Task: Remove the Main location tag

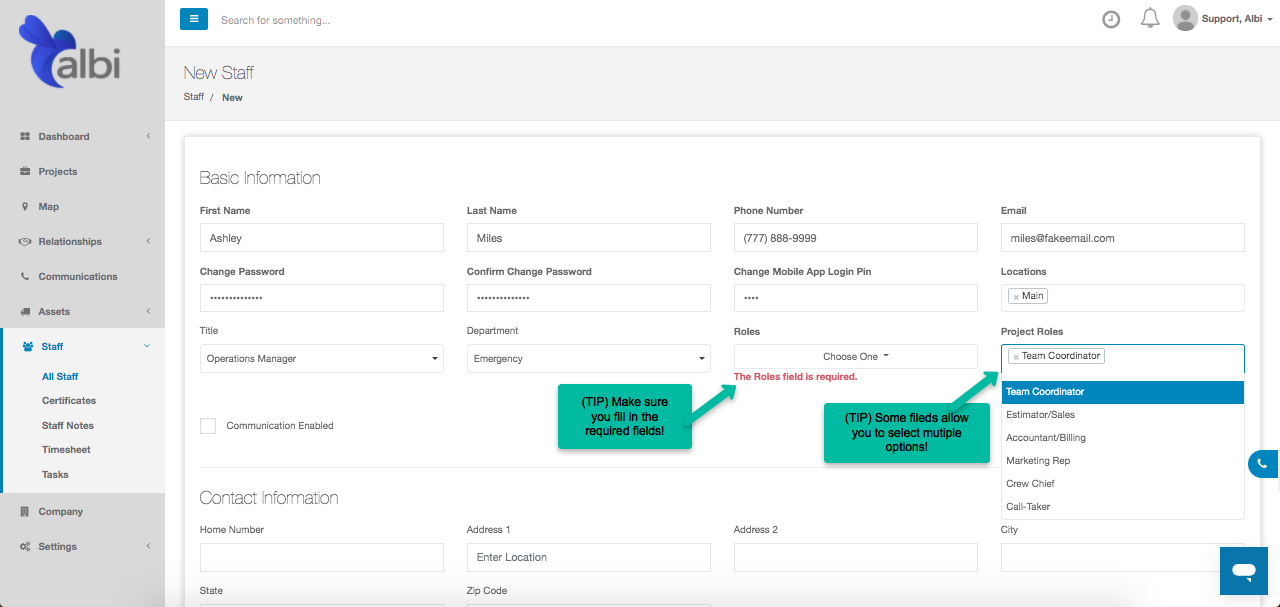Action: (x=1015, y=296)
